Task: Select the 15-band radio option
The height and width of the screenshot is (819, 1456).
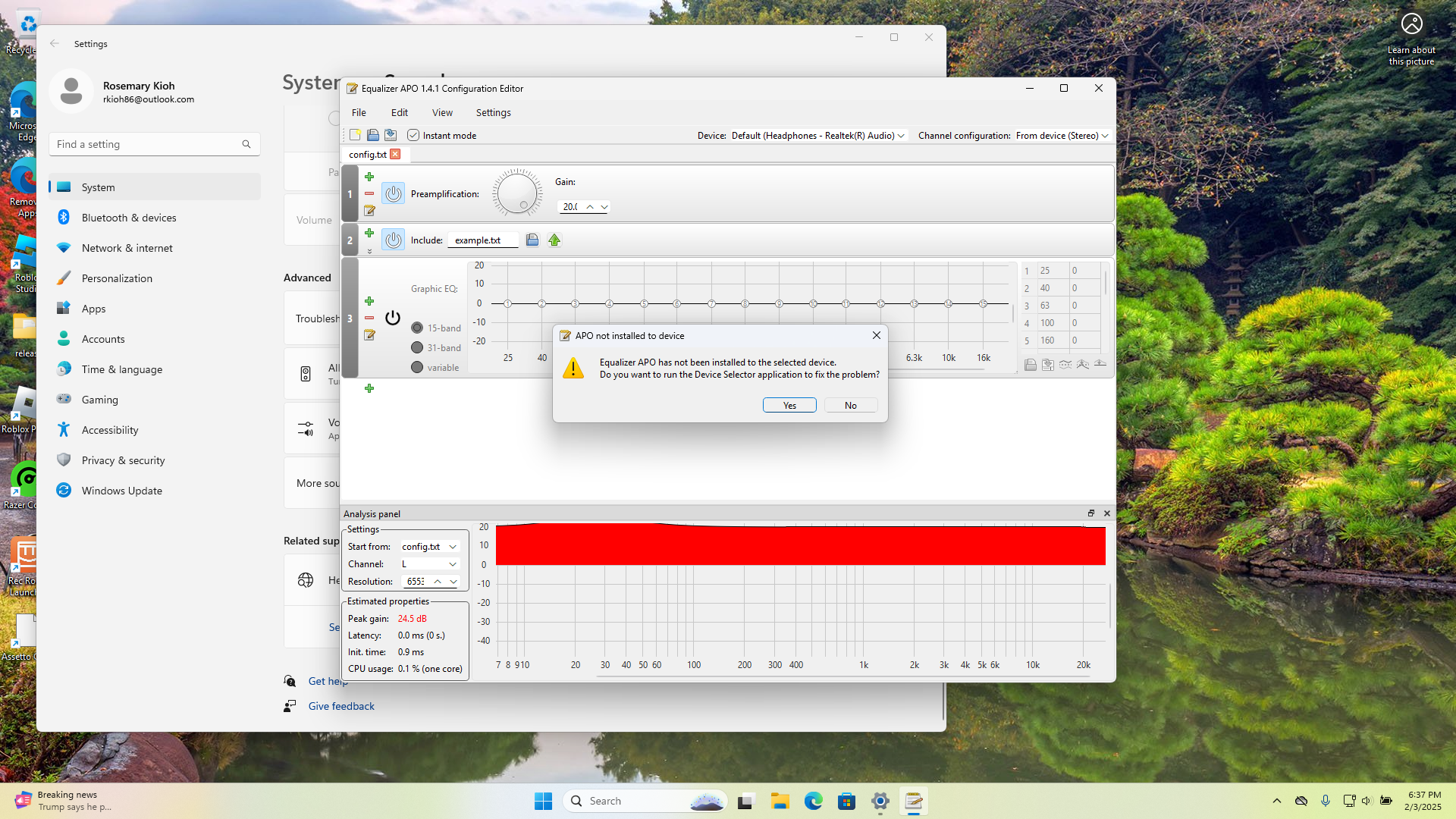Action: click(417, 328)
